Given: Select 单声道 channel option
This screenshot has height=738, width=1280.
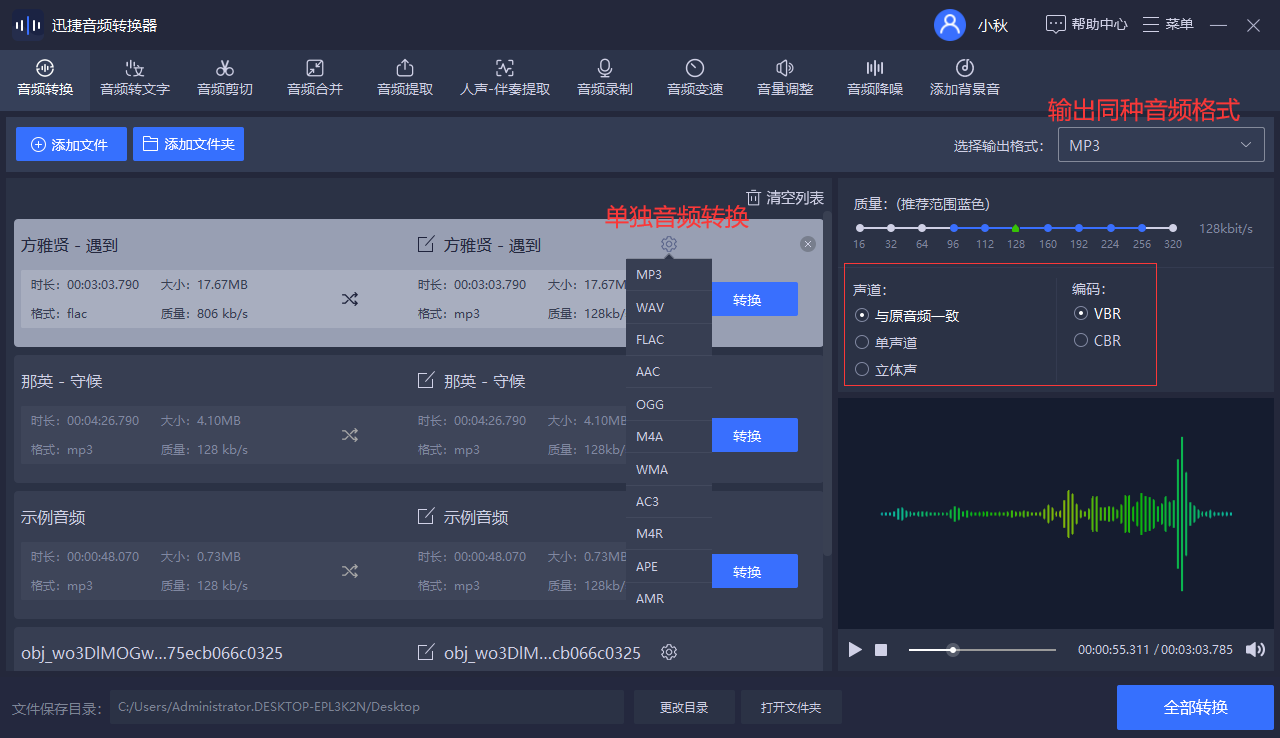Looking at the screenshot, I should click(x=861, y=342).
